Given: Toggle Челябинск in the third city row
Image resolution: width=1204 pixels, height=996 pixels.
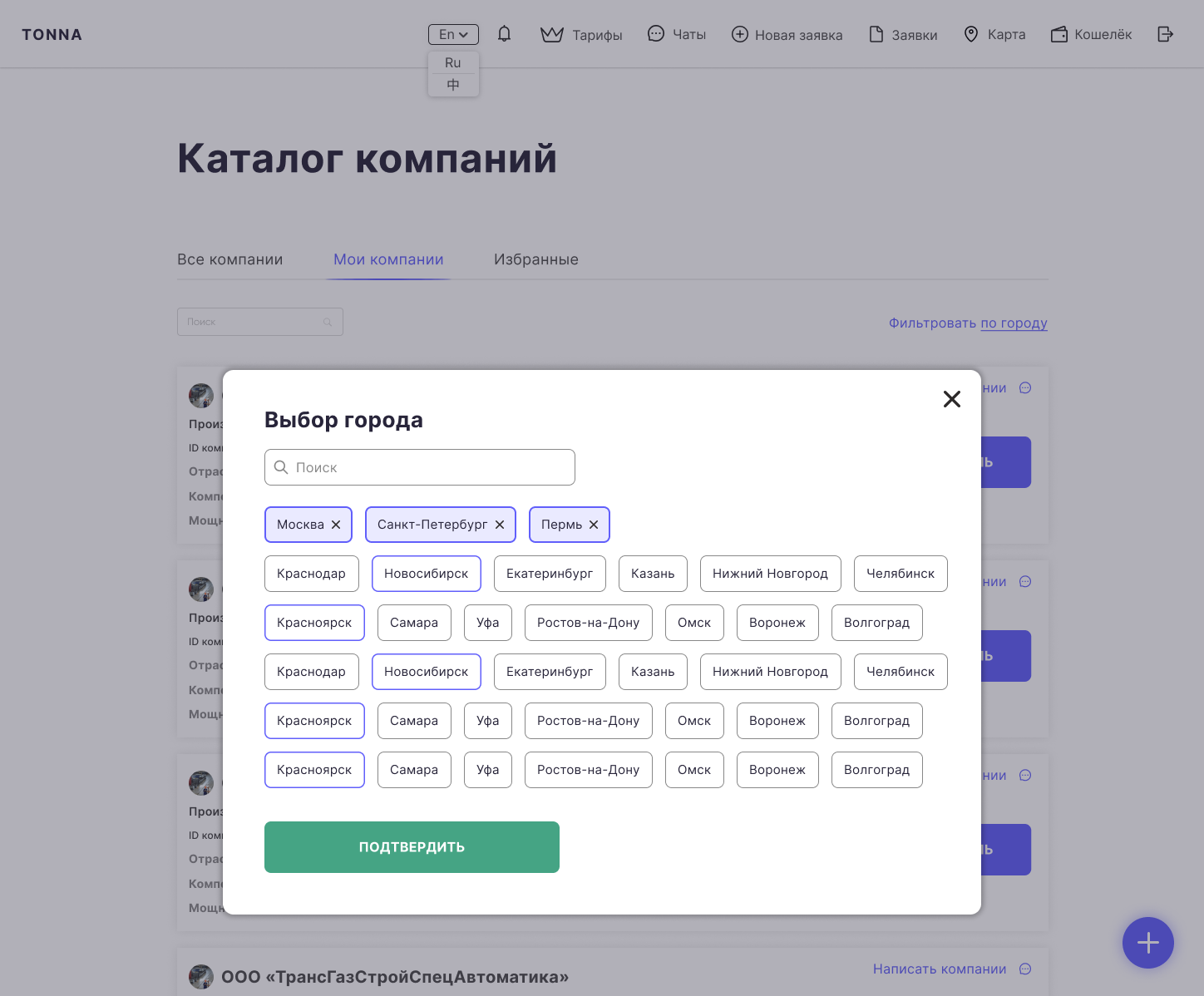Looking at the screenshot, I should coord(901,672).
